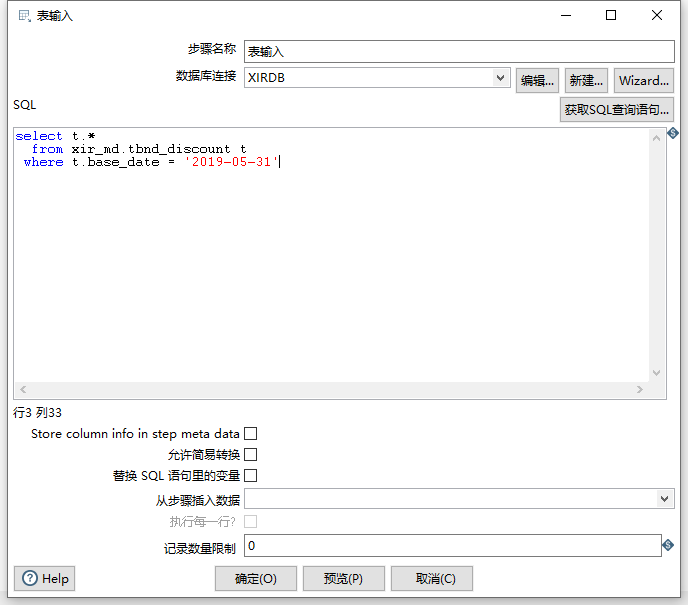
Task: Click the horizontal scrollbar right arrow
Action: tap(640, 389)
